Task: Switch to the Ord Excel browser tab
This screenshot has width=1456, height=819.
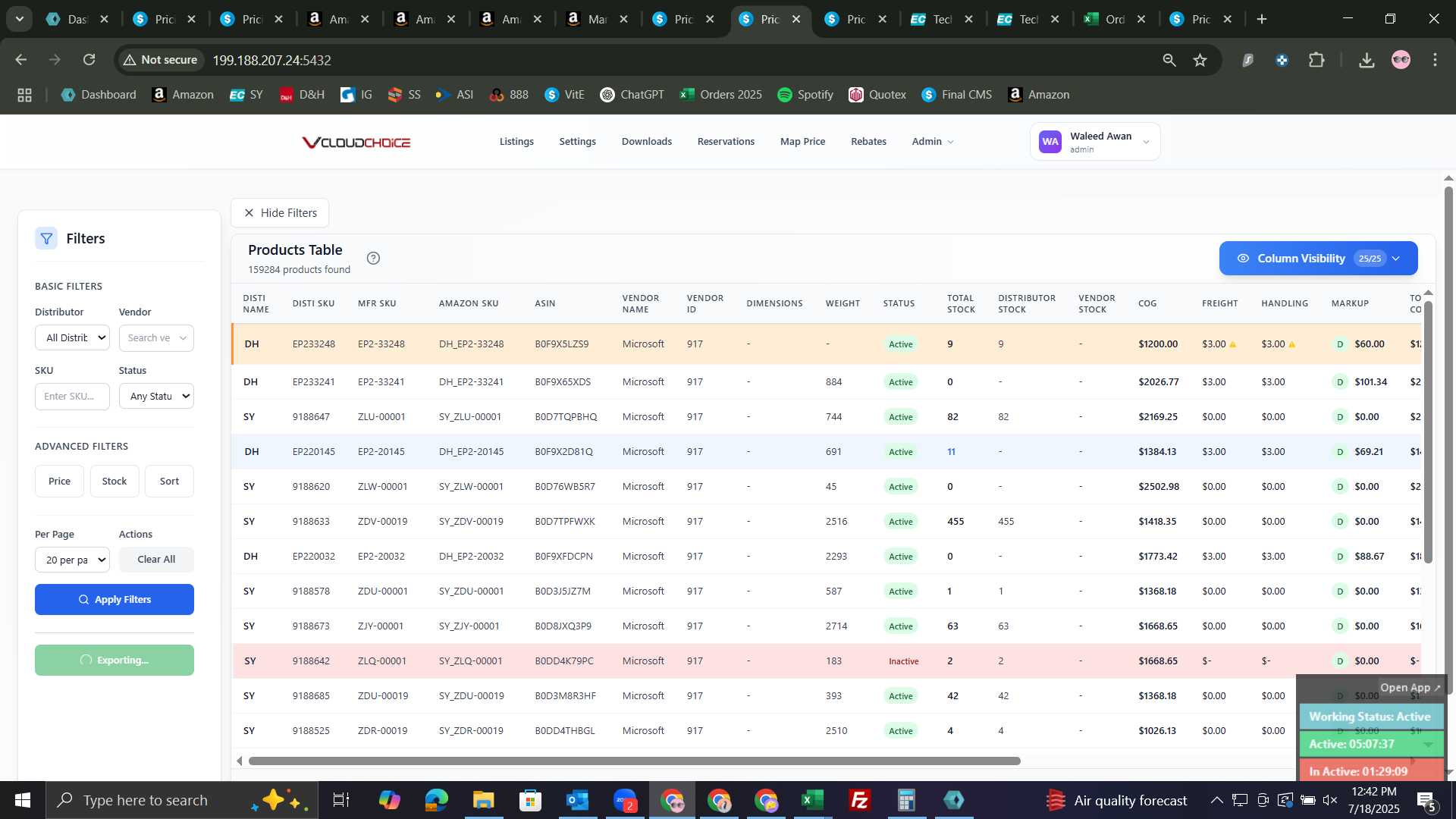Action: [x=1116, y=19]
